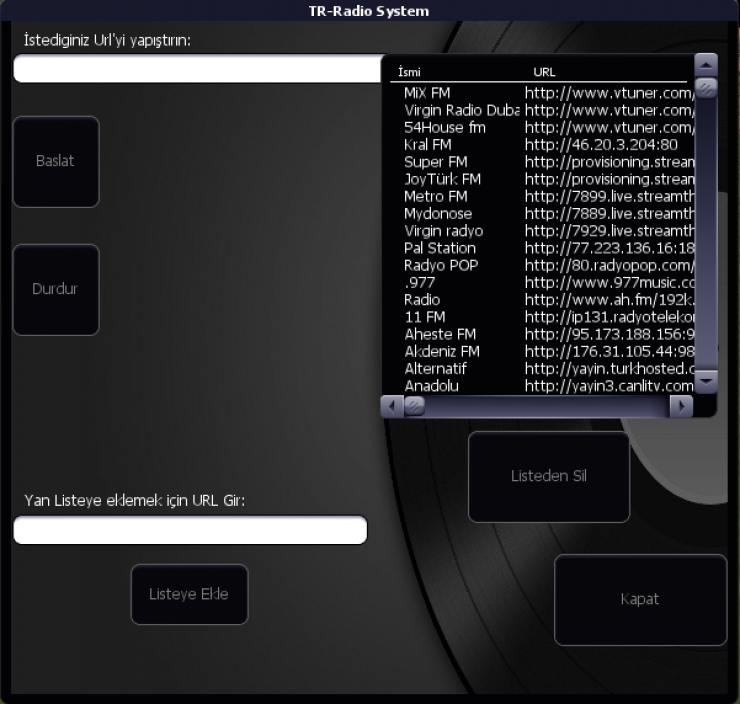Click the http://46.20.3.204:80 URL cell
Screen dimensions: 740x704
(x=601, y=144)
